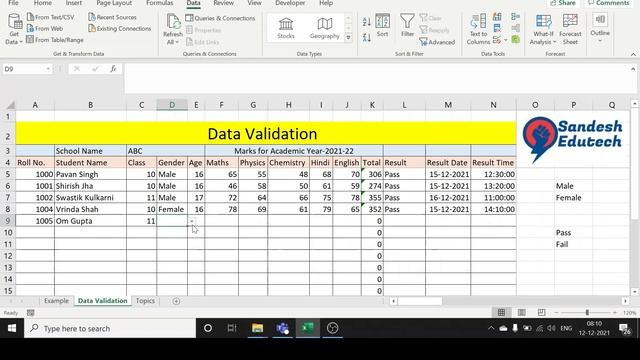
Task: Import From Table/Range
Action: tap(55, 40)
